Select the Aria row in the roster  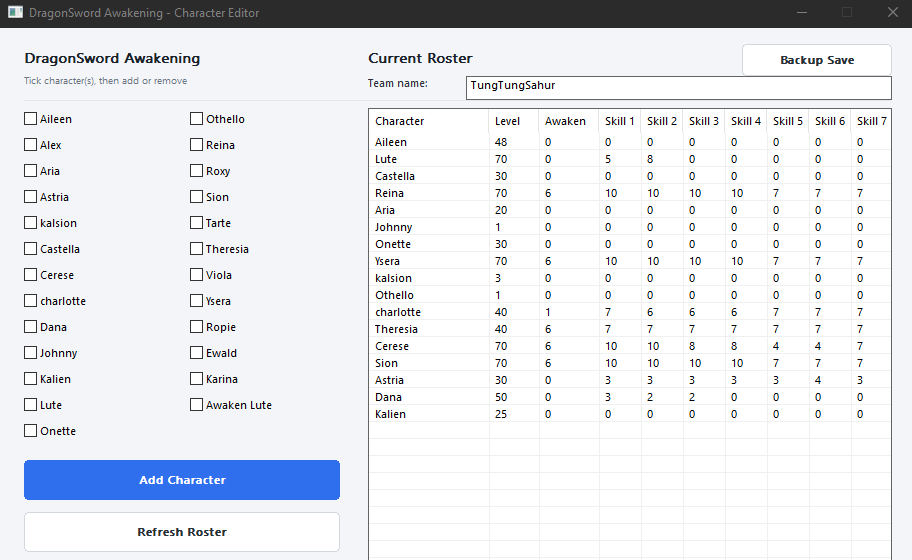click(x=629, y=210)
